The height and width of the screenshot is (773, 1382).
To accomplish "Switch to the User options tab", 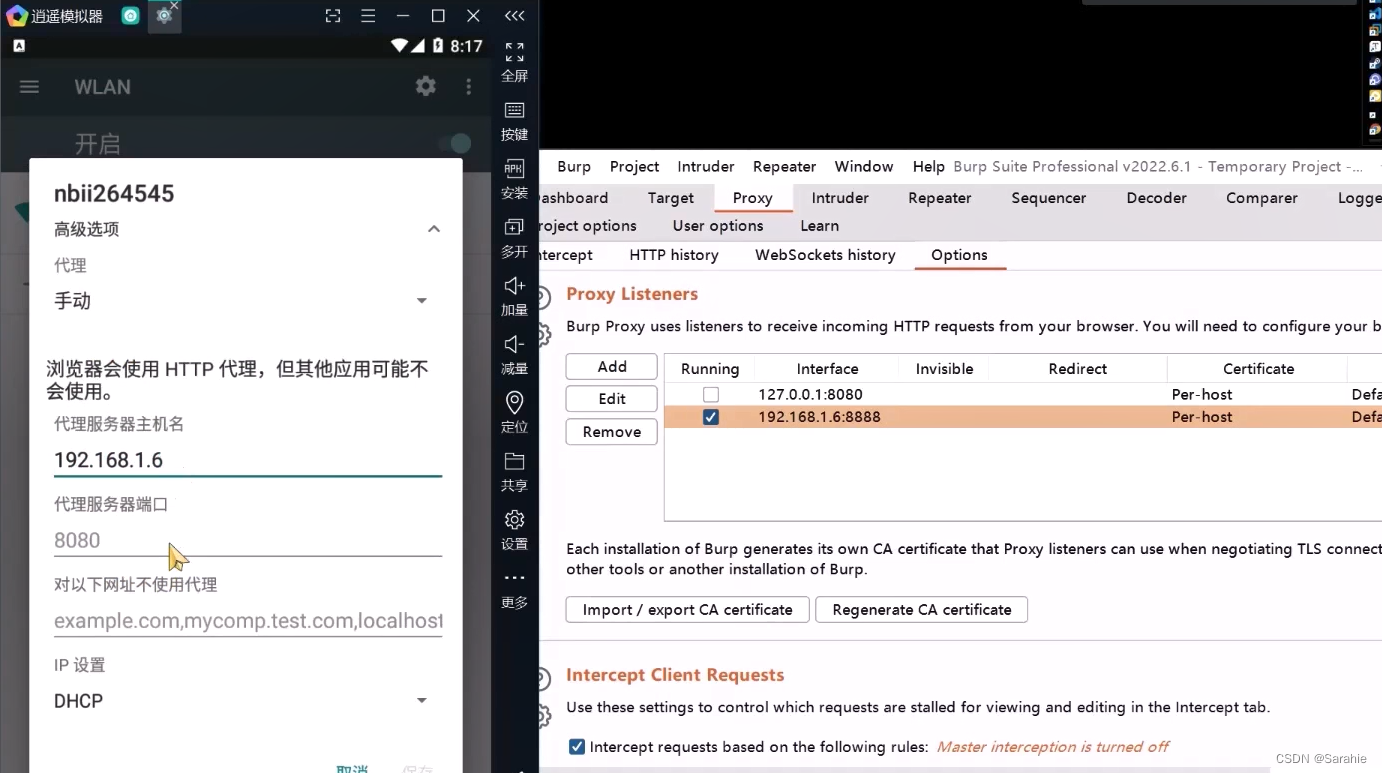I will click(718, 226).
